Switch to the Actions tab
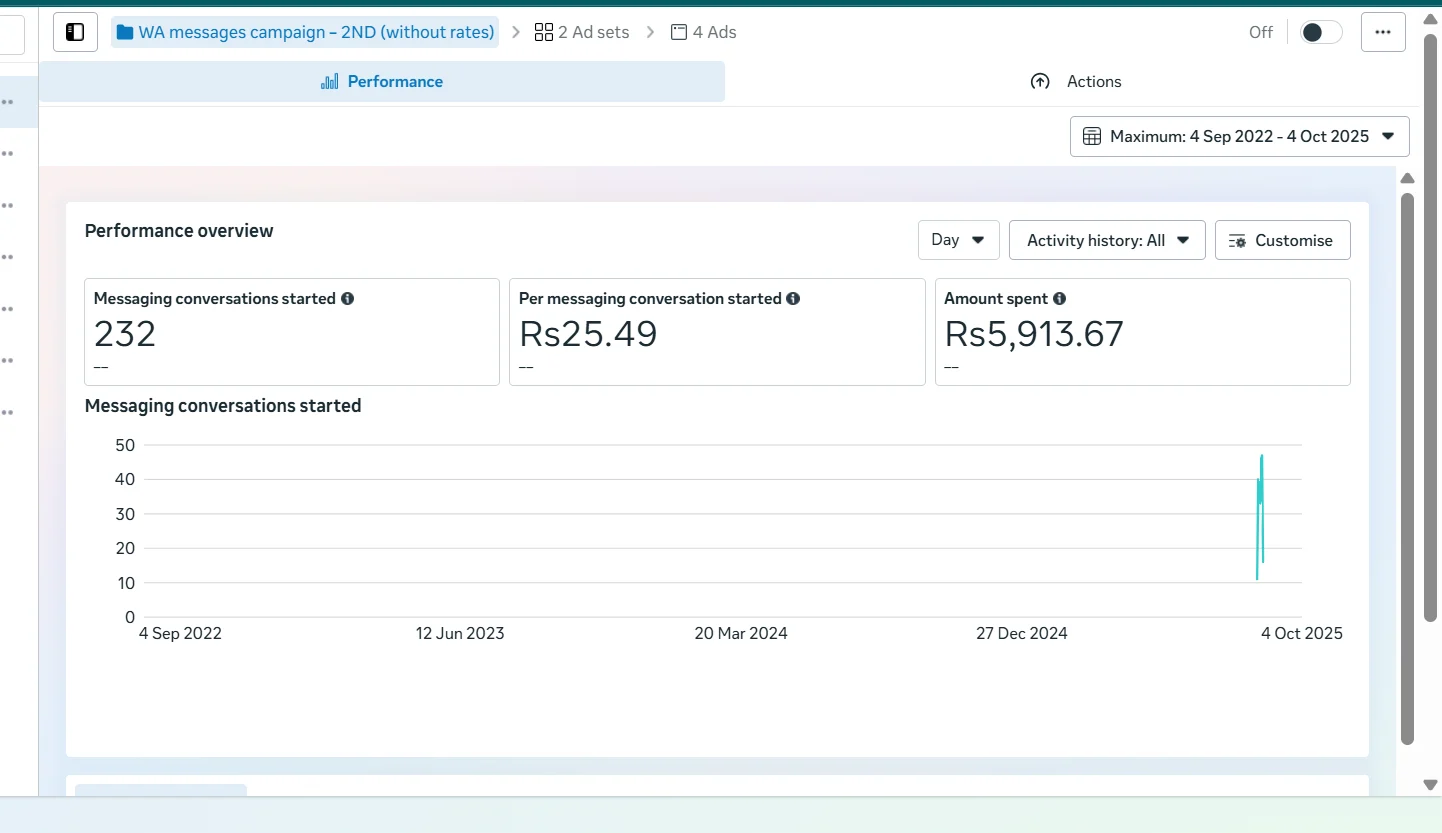 [x=1075, y=82]
